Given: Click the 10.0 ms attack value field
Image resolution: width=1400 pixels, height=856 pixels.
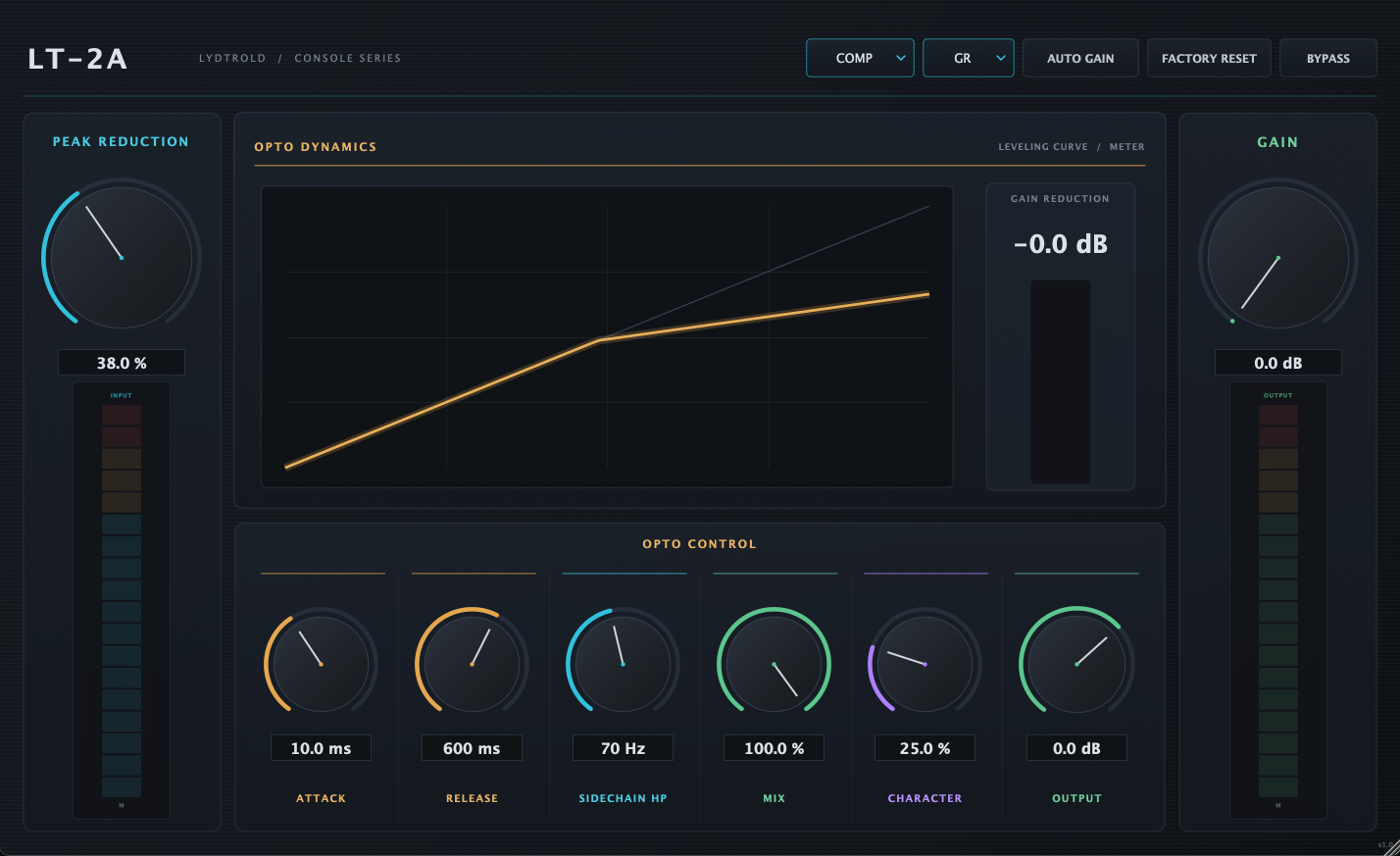Looking at the screenshot, I should tap(321, 748).
